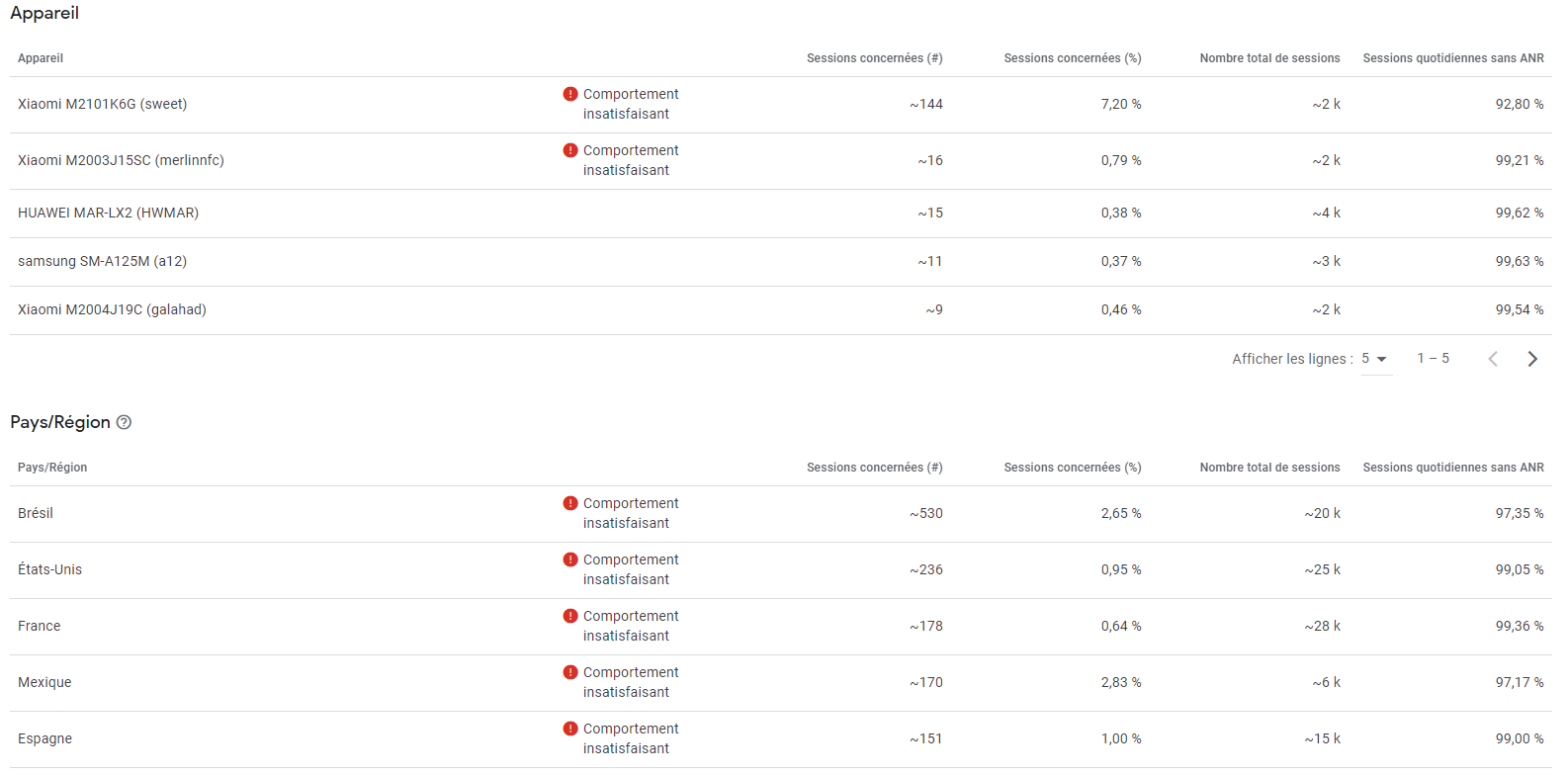1568x775 pixels.
Task: Click the warning icon on Xiaomi M2003J15SC row
Action: [x=569, y=150]
